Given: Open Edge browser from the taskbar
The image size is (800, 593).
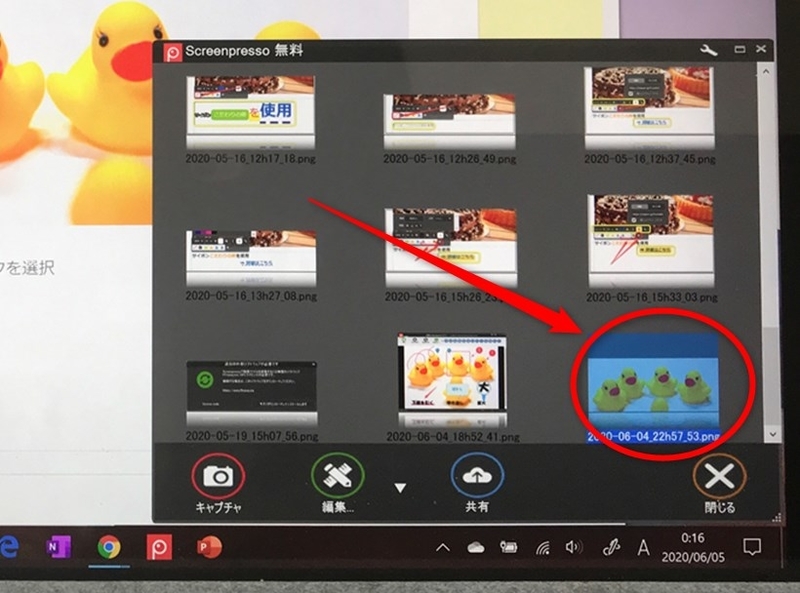Looking at the screenshot, I should tap(9, 546).
